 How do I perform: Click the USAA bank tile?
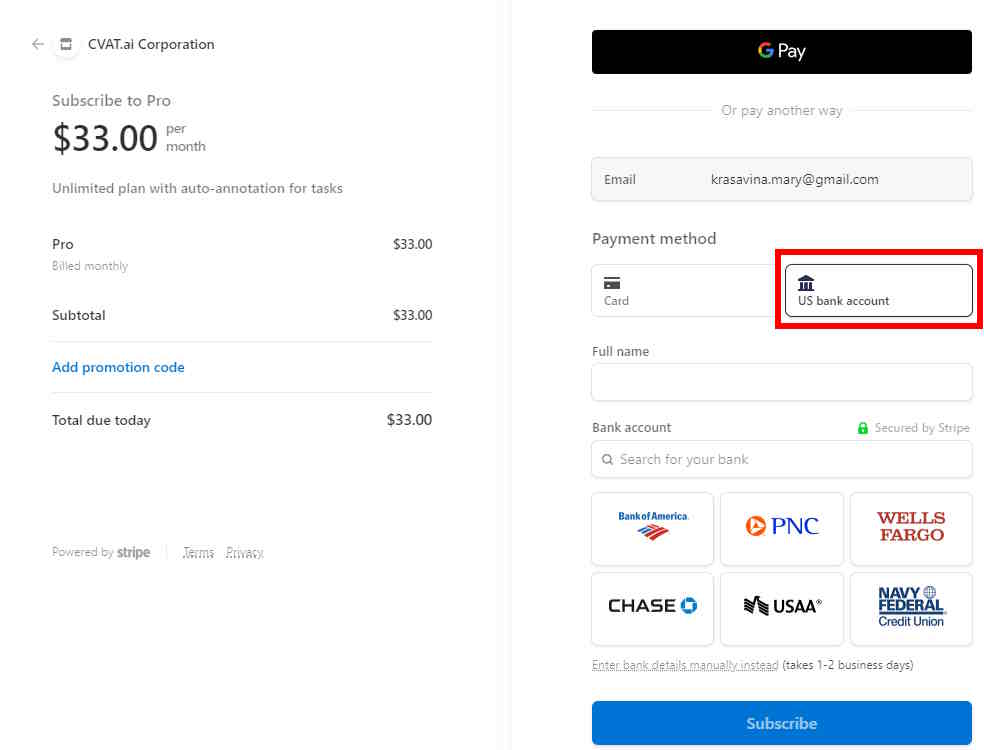pos(782,608)
